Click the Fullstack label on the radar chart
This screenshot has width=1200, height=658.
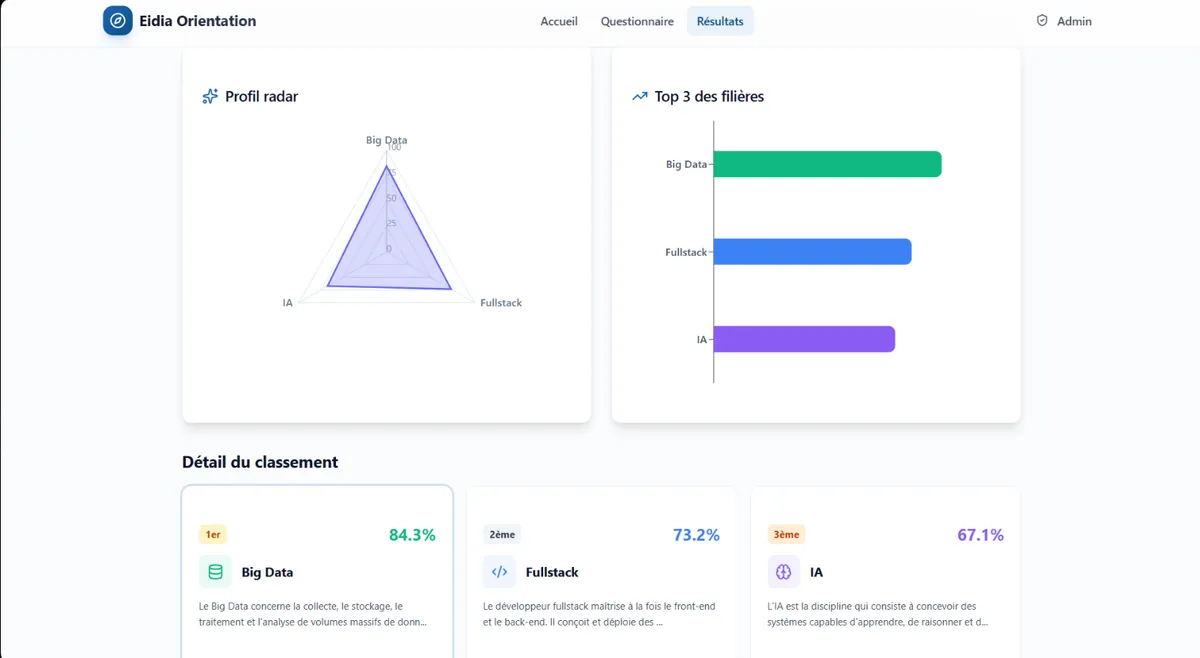(x=501, y=303)
